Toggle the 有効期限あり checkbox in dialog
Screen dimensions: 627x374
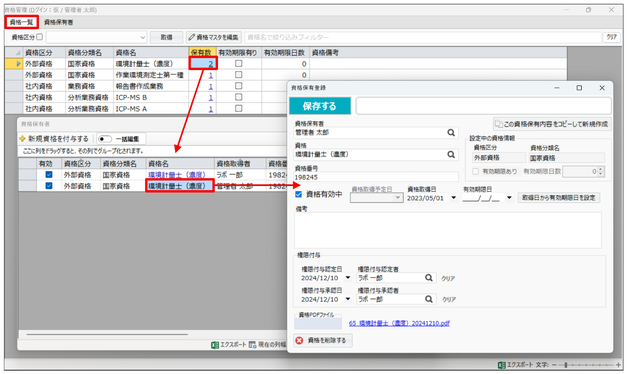pos(475,172)
